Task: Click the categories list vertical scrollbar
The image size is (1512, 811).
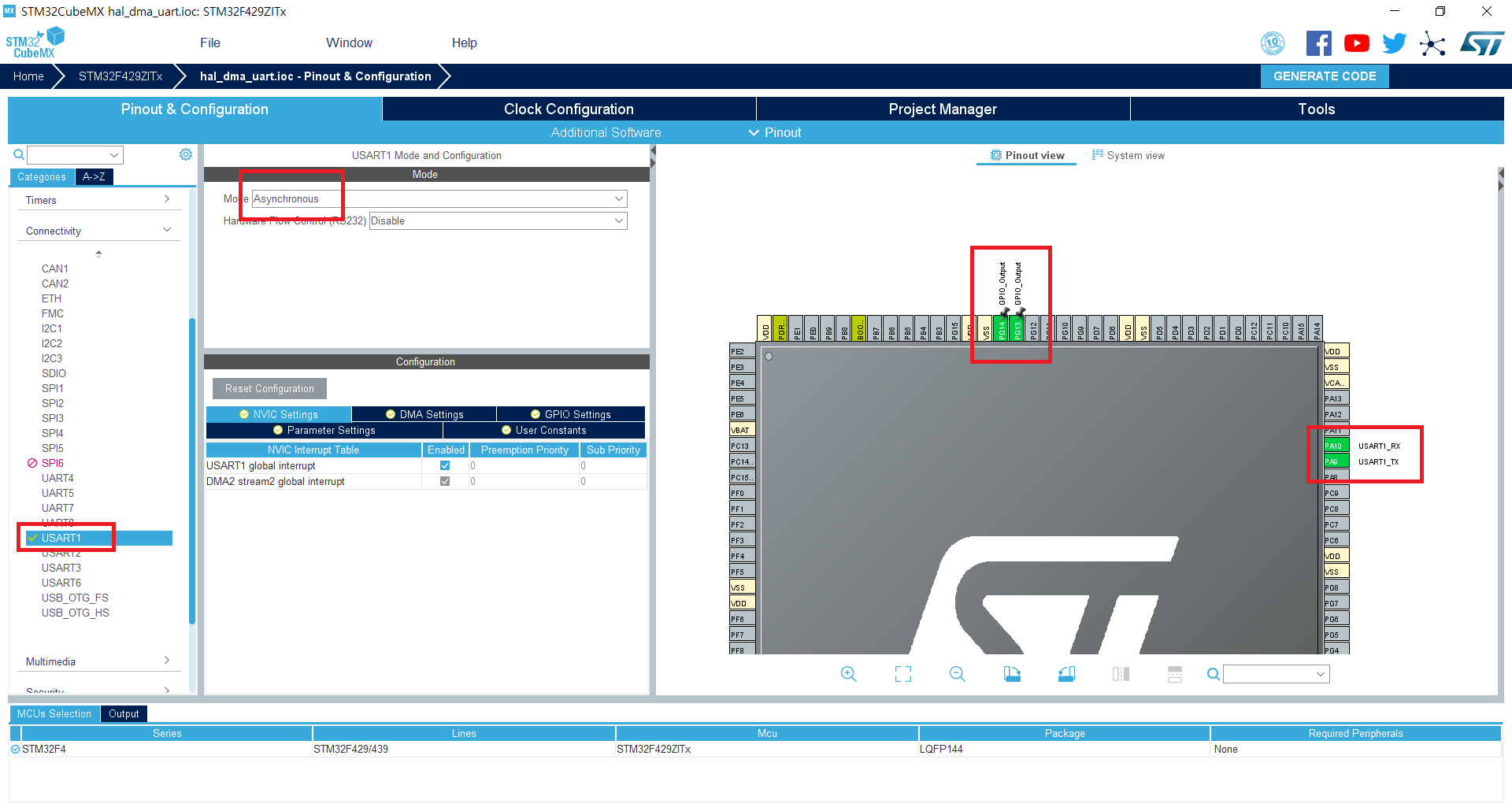Action: tap(192, 471)
